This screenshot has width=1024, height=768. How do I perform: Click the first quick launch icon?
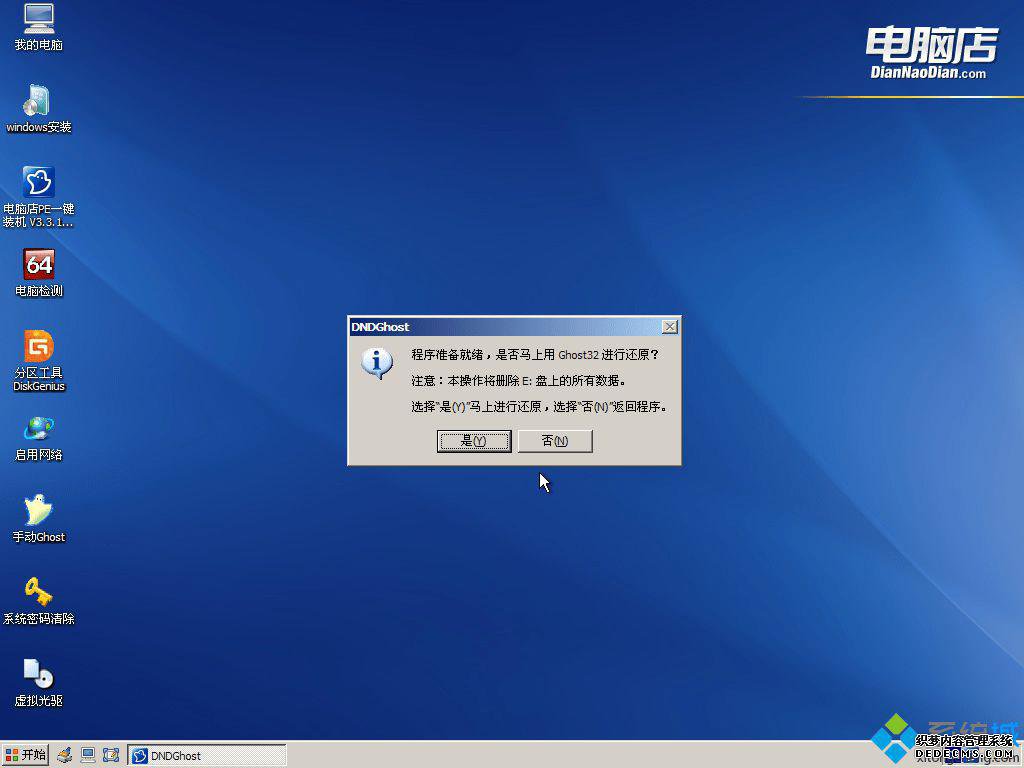pyautogui.click(x=64, y=756)
